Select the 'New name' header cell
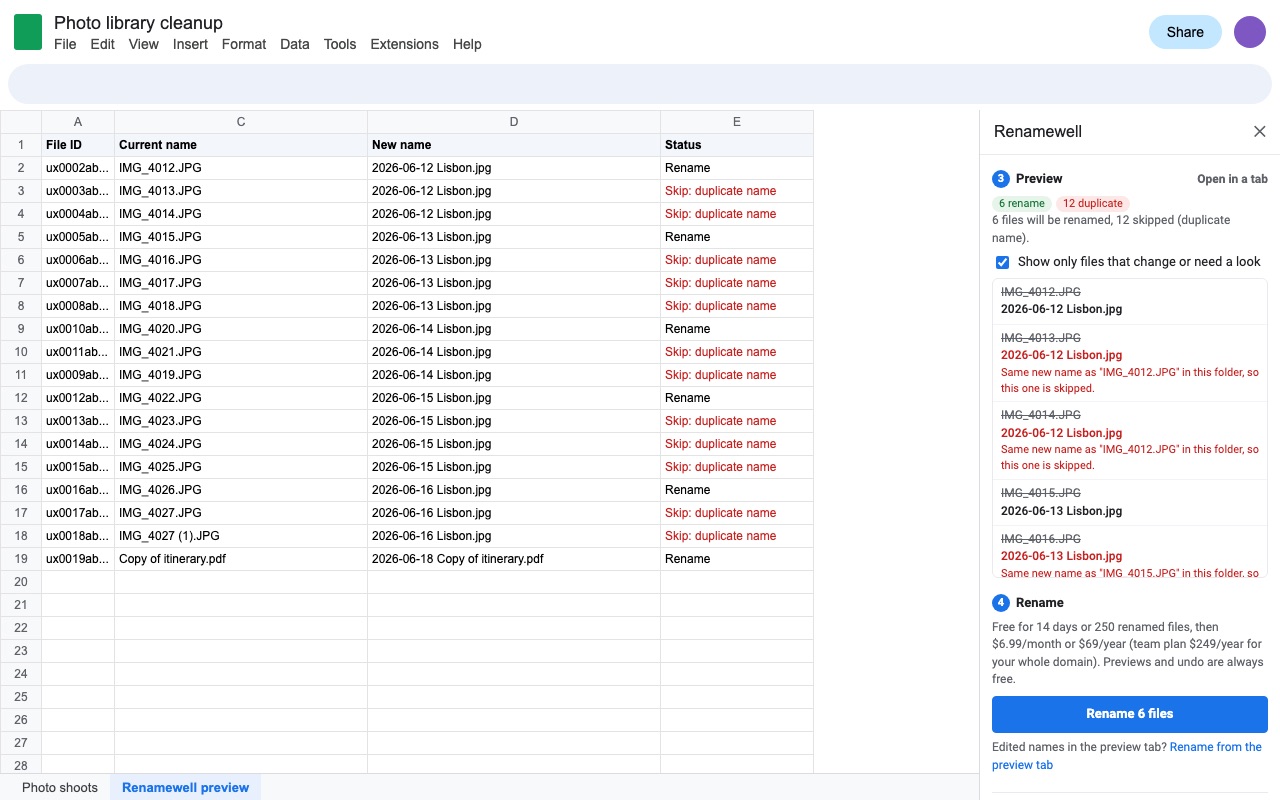The width and height of the screenshot is (1280, 800). (x=514, y=145)
